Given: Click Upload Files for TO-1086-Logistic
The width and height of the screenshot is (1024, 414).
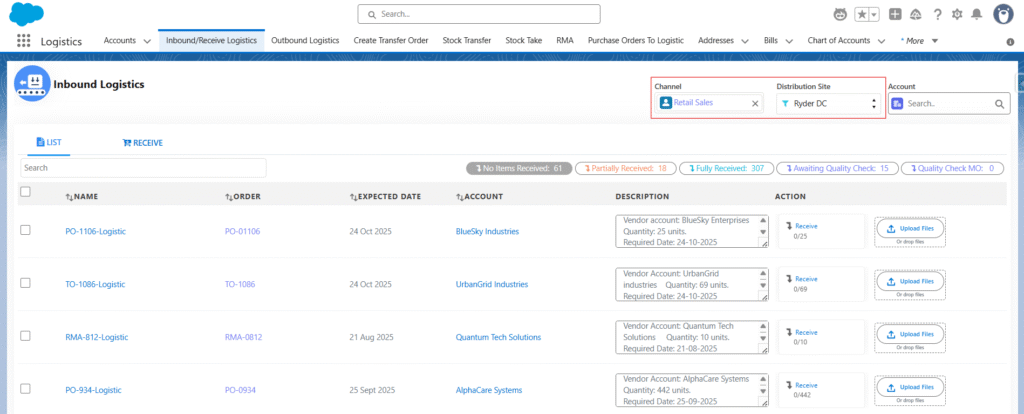Looking at the screenshot, I should click(910, 282).
